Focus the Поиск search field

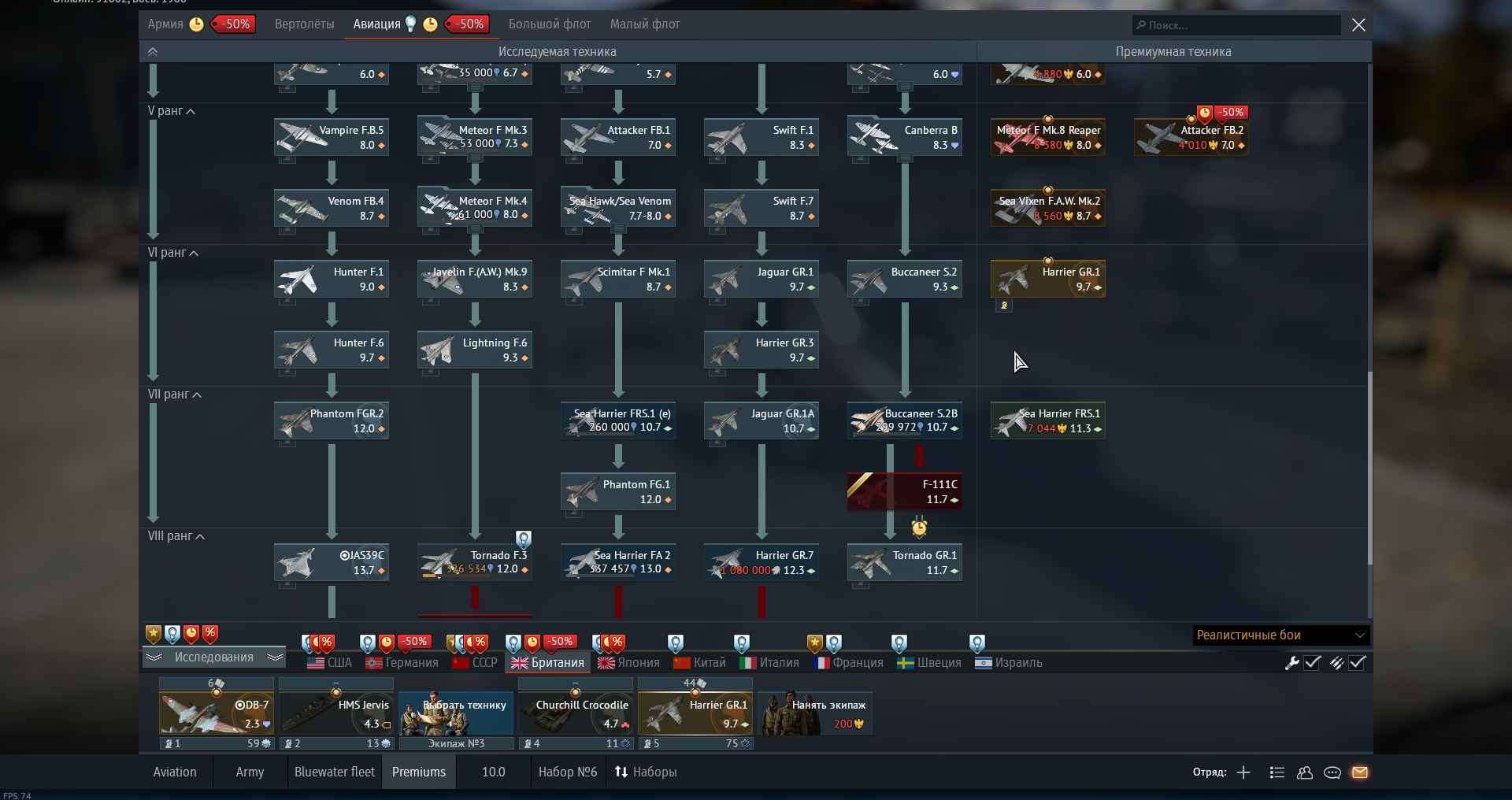[x=1236, y=25]
